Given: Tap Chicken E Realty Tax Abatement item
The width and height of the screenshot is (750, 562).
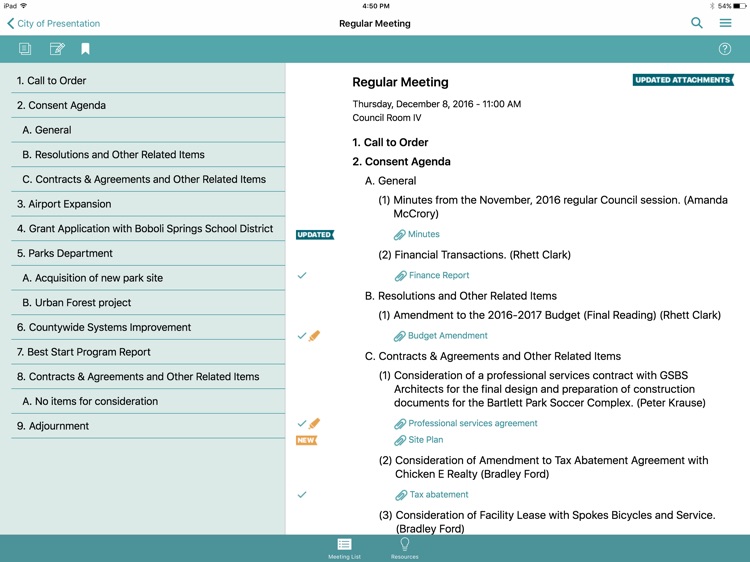Looking at the screenshot, I should click(x=543, y=467).
